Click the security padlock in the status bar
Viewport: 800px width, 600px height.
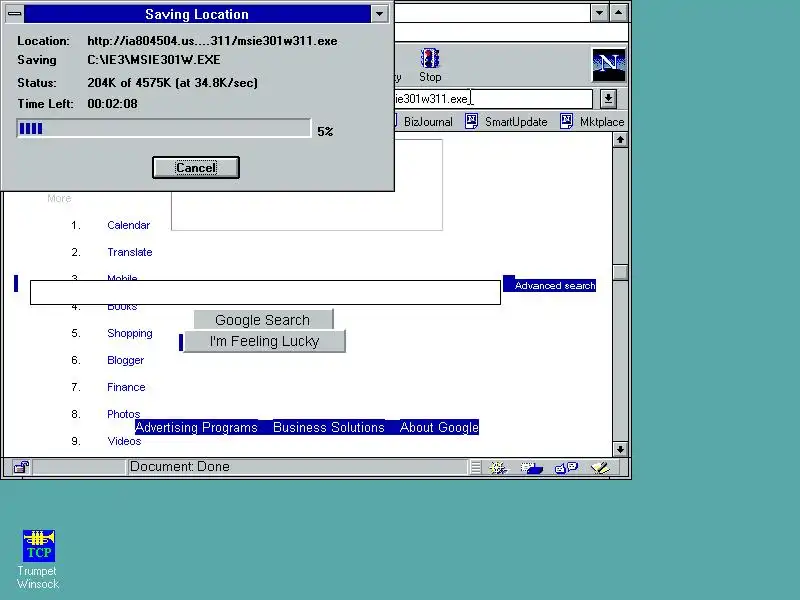[x=21, y=467]
